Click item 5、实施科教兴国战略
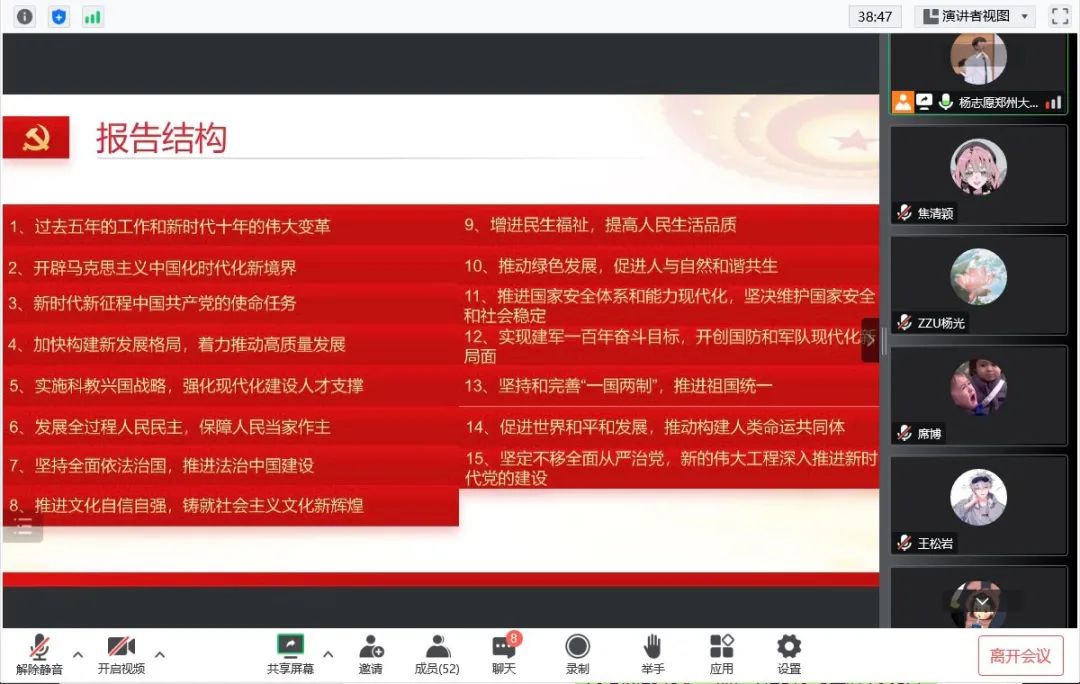This screenshot has width=1080, height=684. click(x=186, y=385)
